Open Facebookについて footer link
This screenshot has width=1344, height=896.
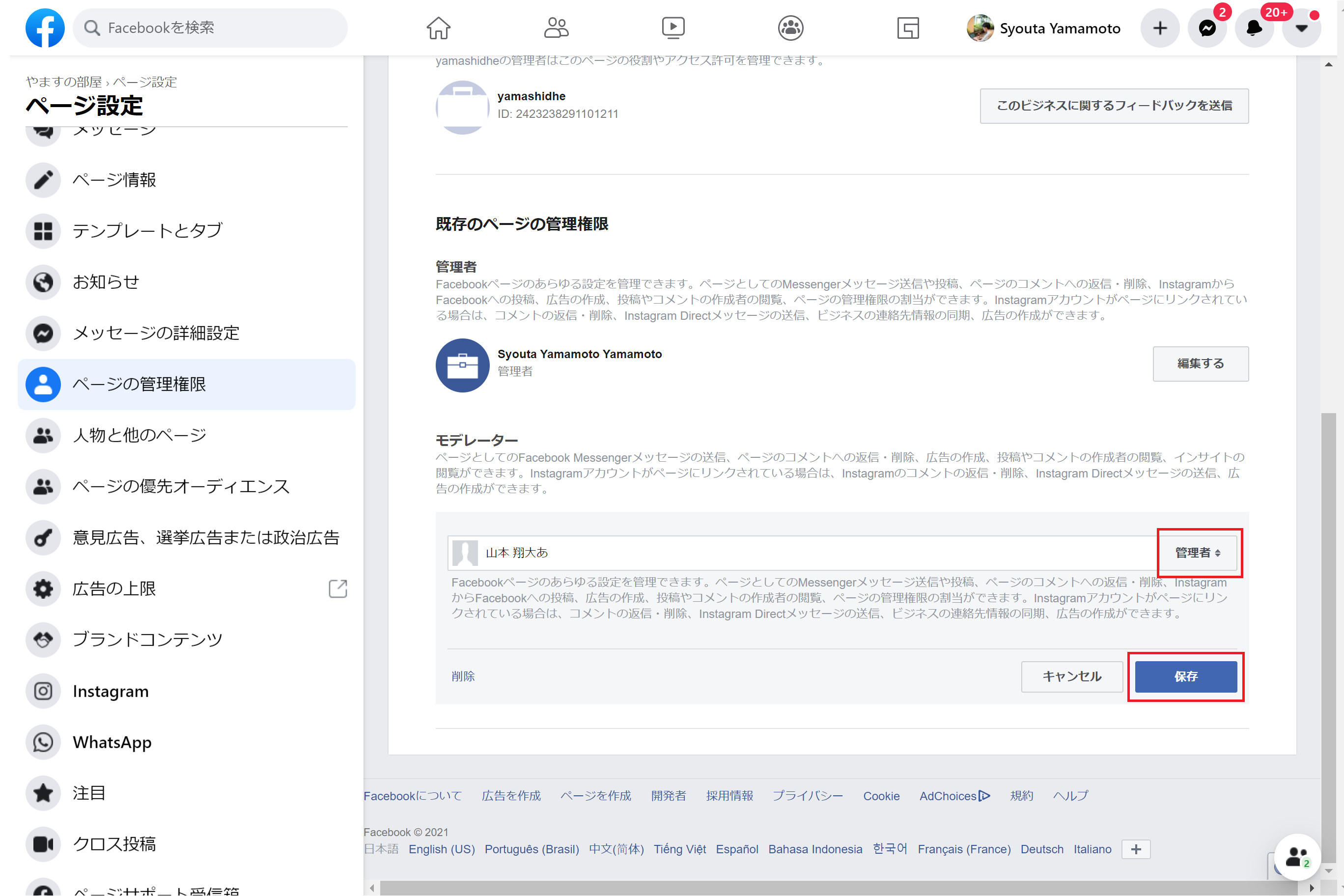413,796
